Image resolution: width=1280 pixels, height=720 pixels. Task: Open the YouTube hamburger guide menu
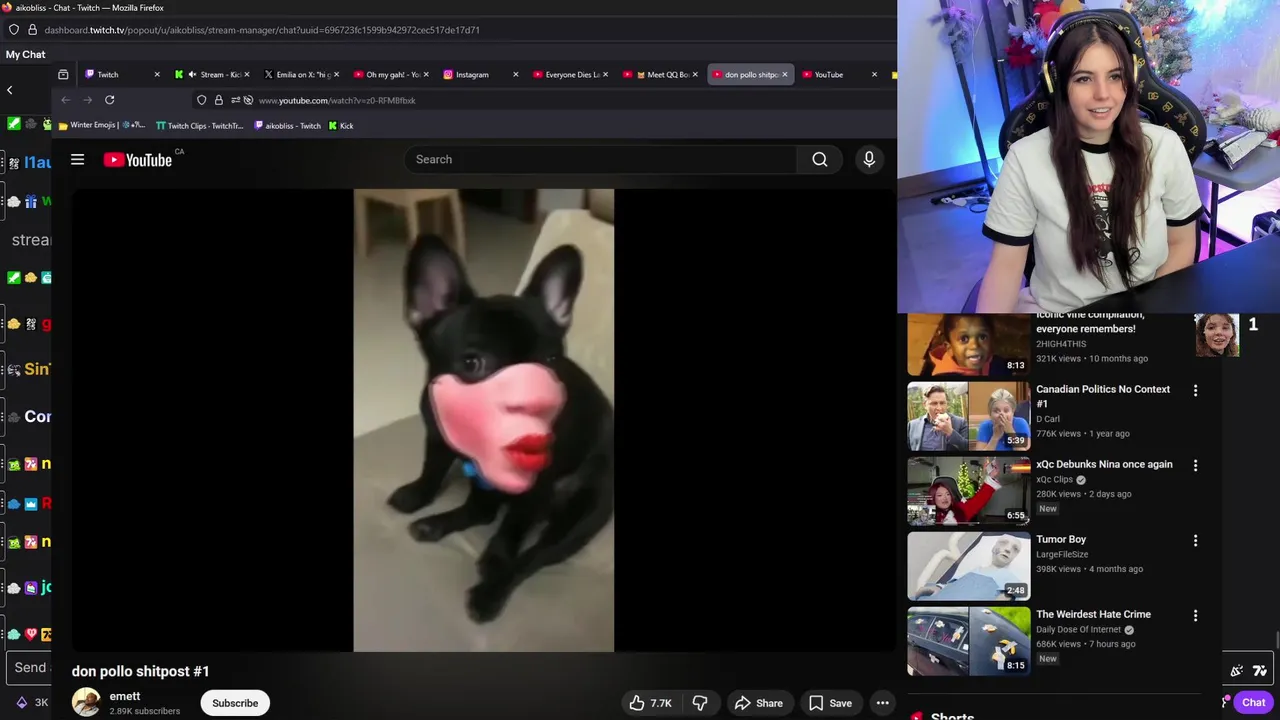click(77, 159)
